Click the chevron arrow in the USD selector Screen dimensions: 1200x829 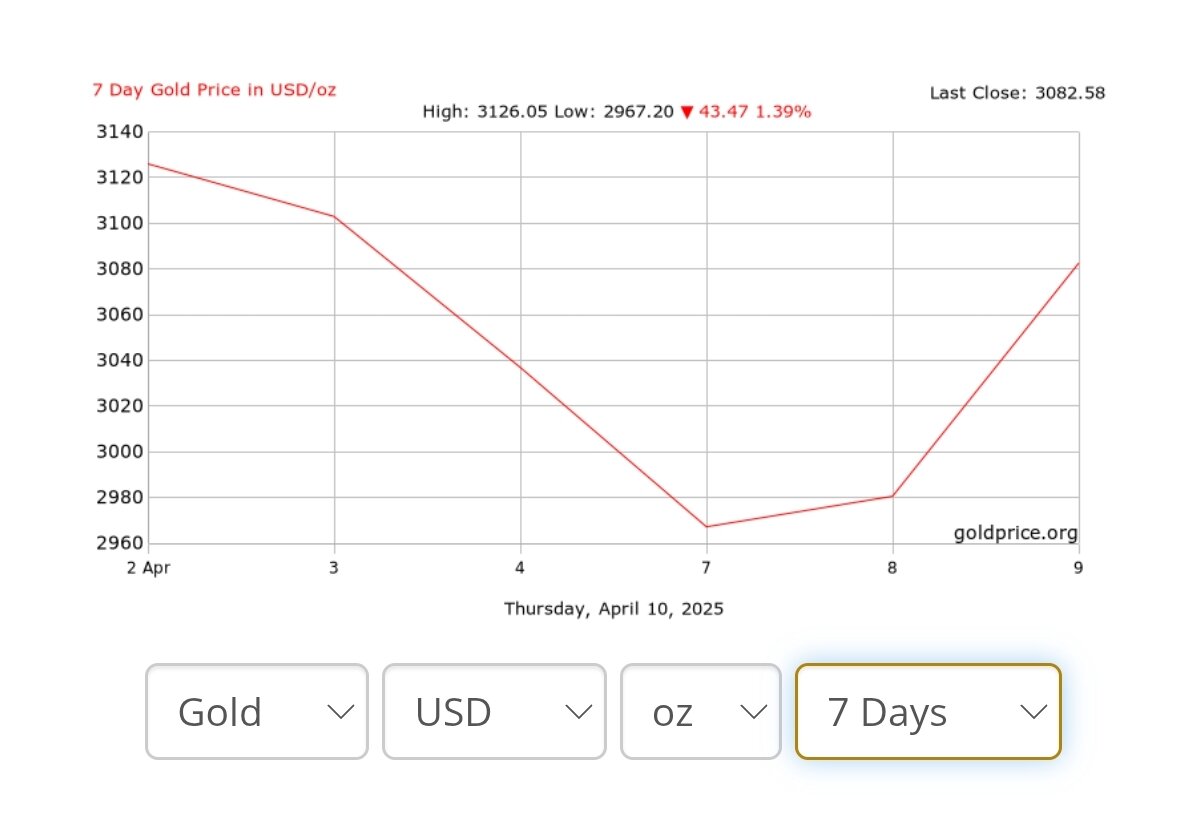[579, 712]
